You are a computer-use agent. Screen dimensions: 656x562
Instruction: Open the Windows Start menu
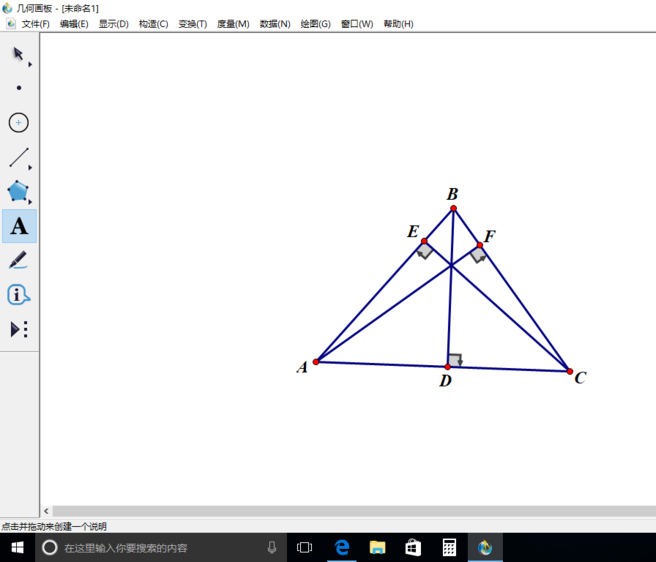pos(17,547)
